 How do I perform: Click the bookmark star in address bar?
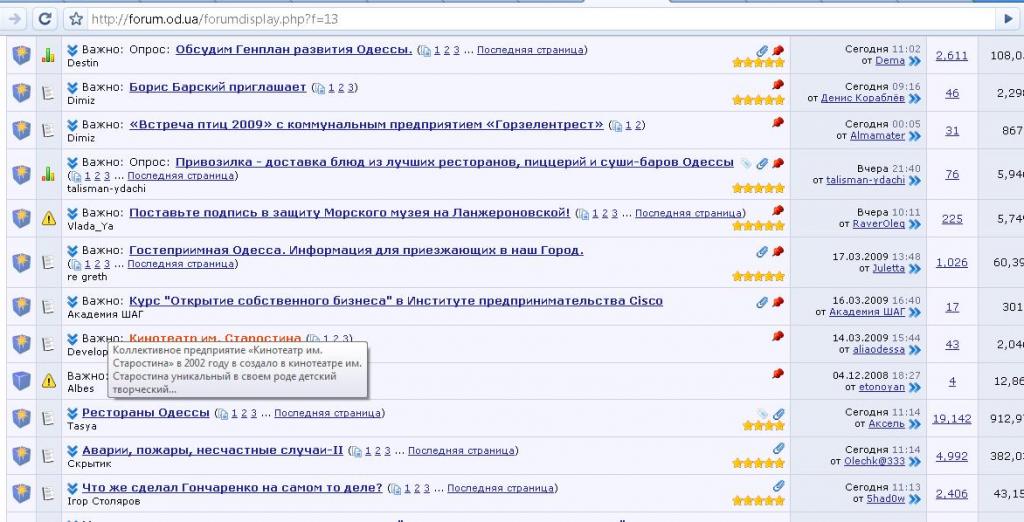tap(77, 18)
